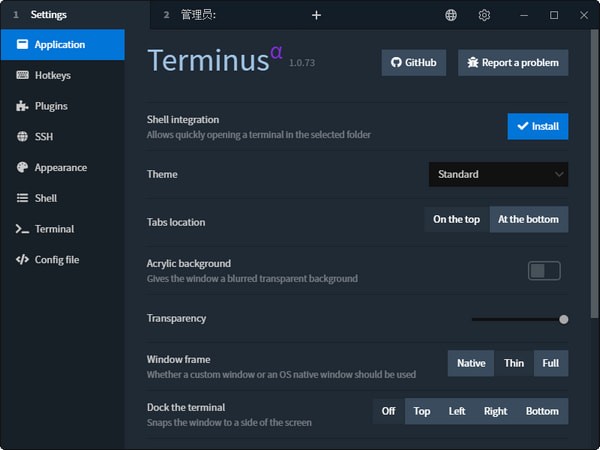Click the Plugins puzzle piece icon
The image size is (600, 450).
22,106
